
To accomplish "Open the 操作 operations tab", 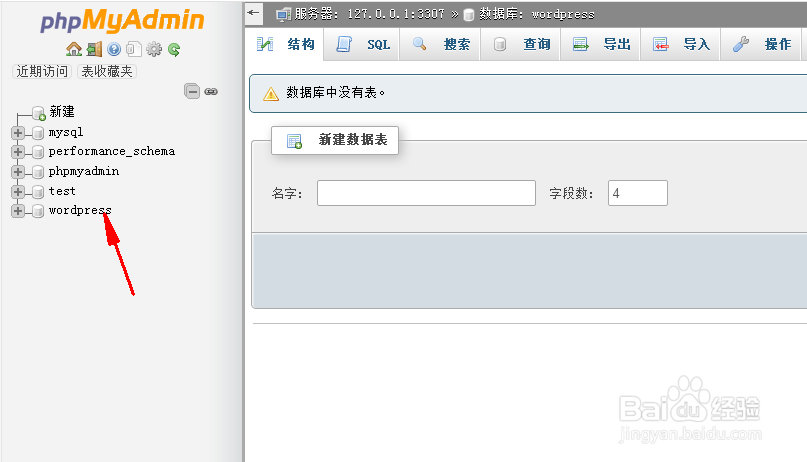I will coord(761,44).
